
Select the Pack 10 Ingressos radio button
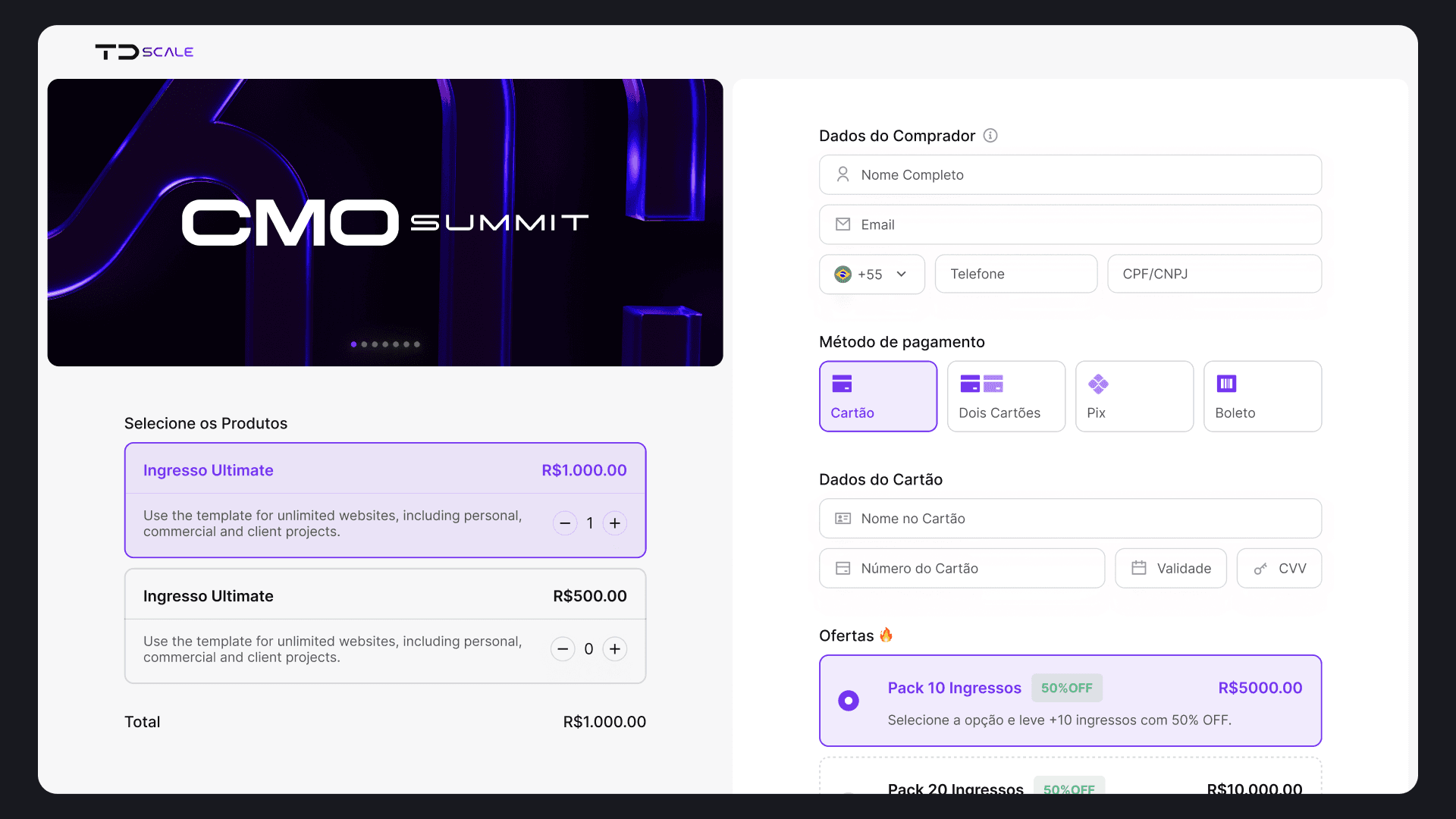(849, 701)
